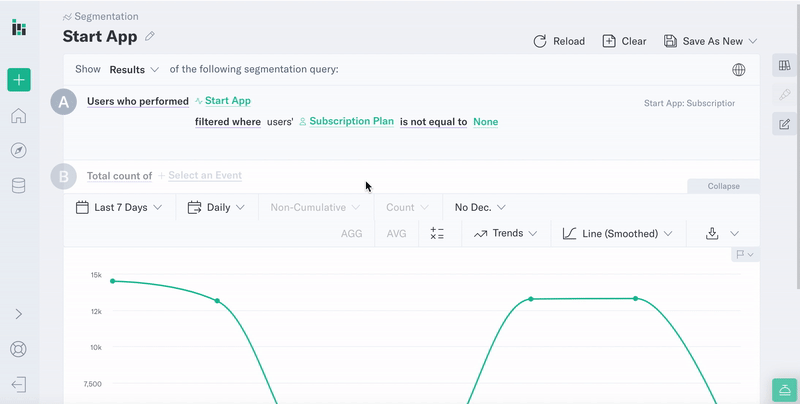
Task: Open the flag annotations dropdown
Action: 745,254
